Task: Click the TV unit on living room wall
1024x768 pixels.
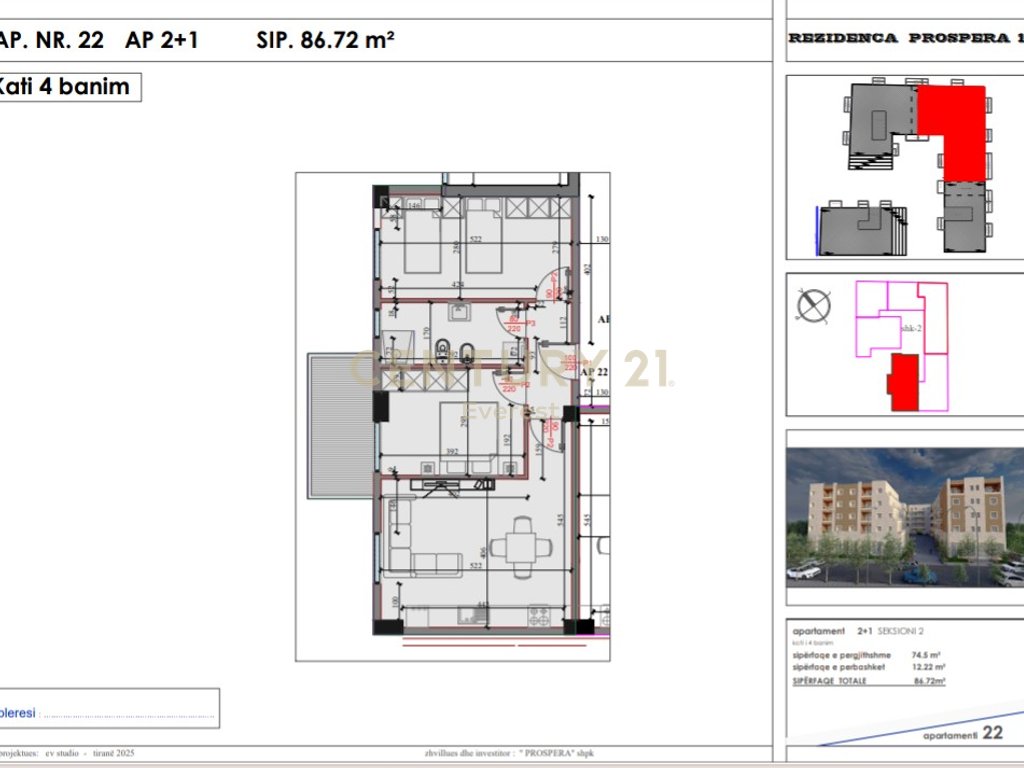Action: (455, 485)
